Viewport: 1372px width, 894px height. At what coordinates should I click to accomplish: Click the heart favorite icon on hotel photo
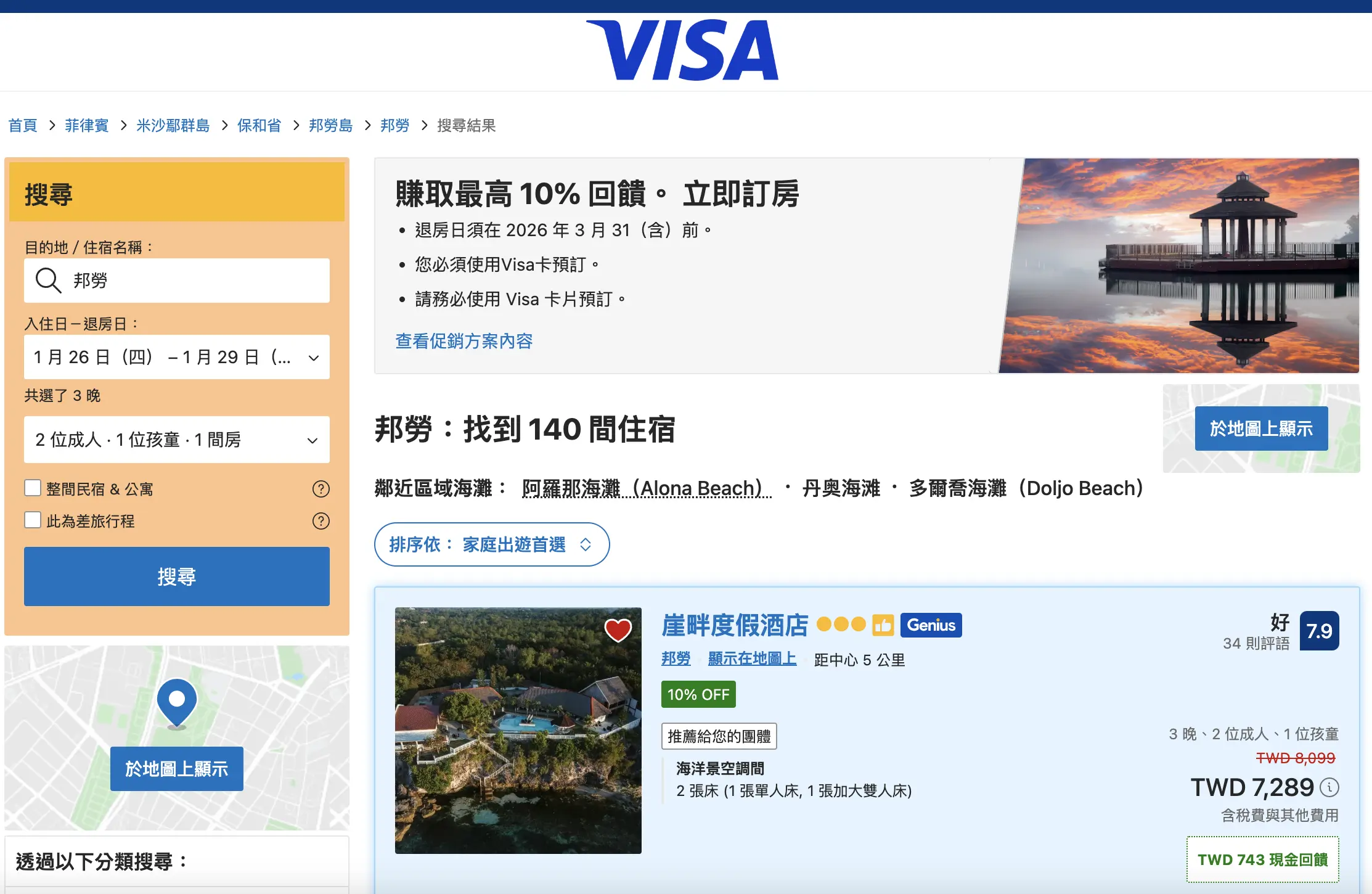coord(618,630)
